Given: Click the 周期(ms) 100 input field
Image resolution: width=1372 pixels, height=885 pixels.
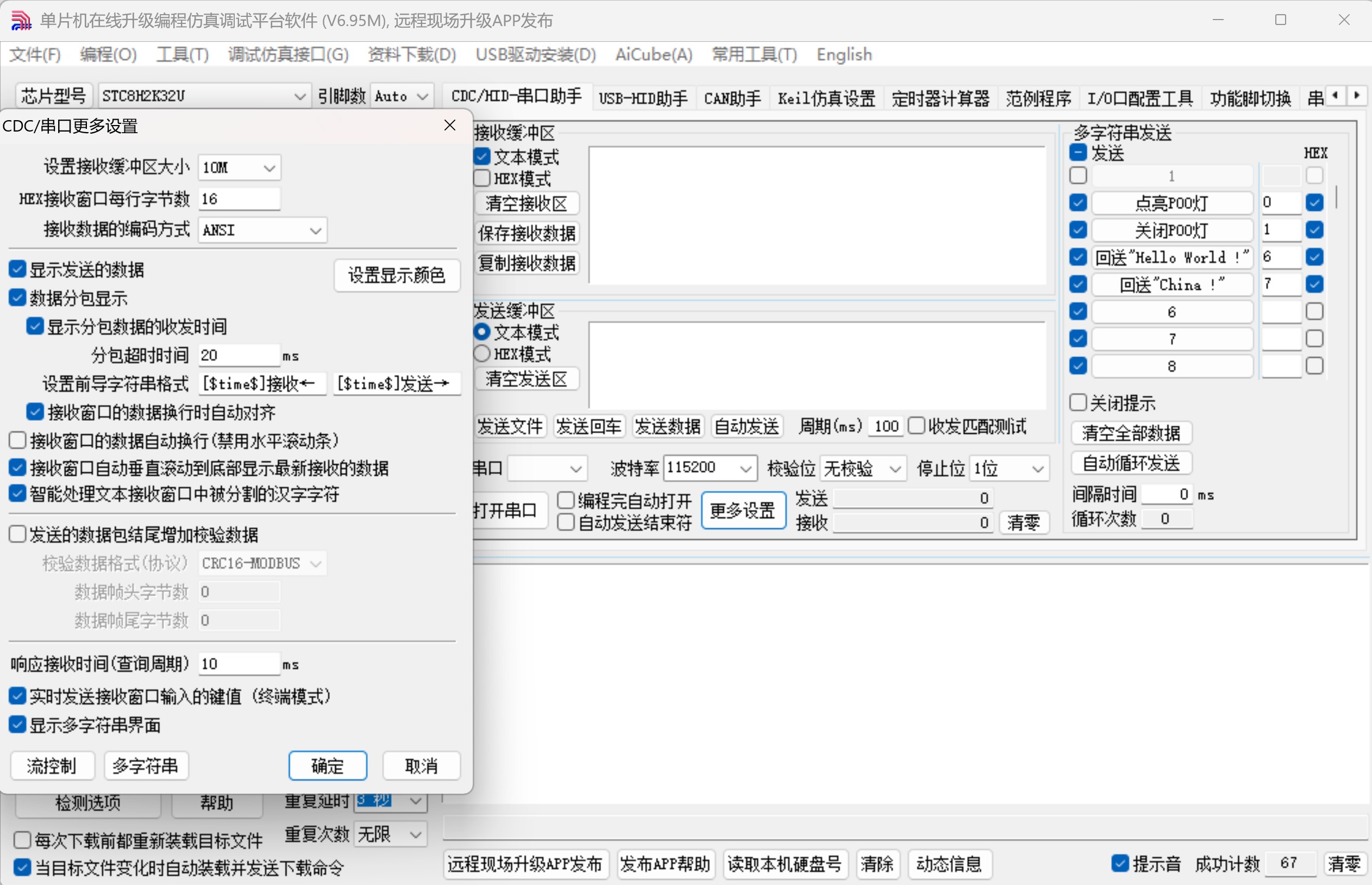Looking at the screenshot, I should [886, 426].
